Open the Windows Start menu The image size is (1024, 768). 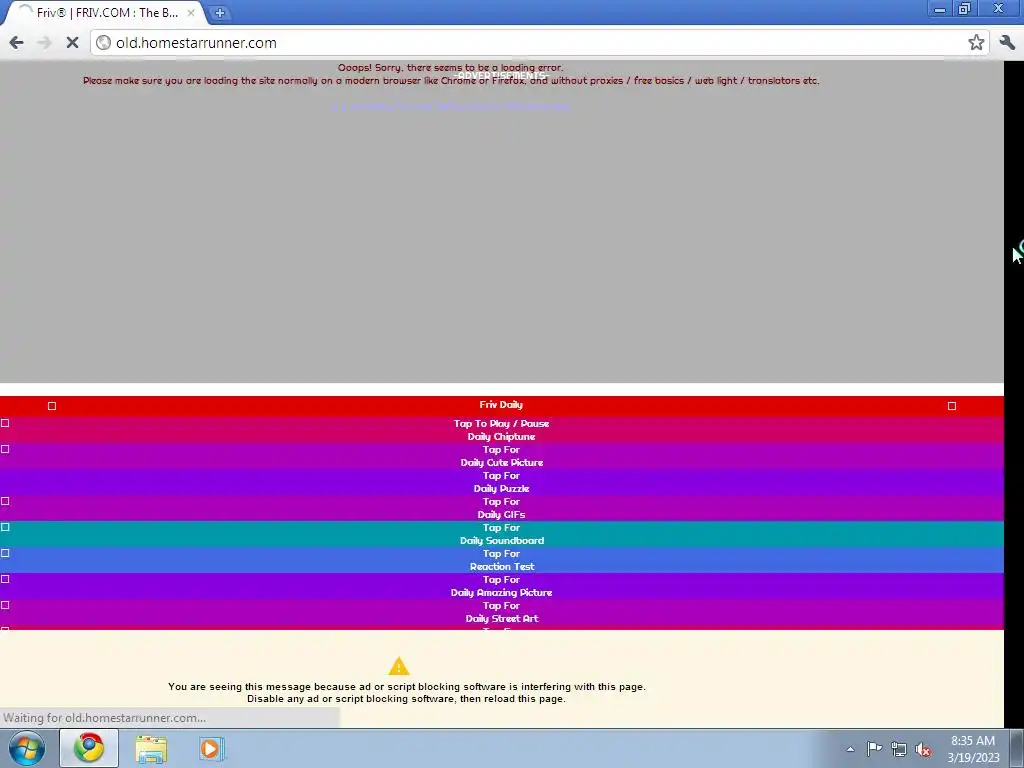(27, 748)
